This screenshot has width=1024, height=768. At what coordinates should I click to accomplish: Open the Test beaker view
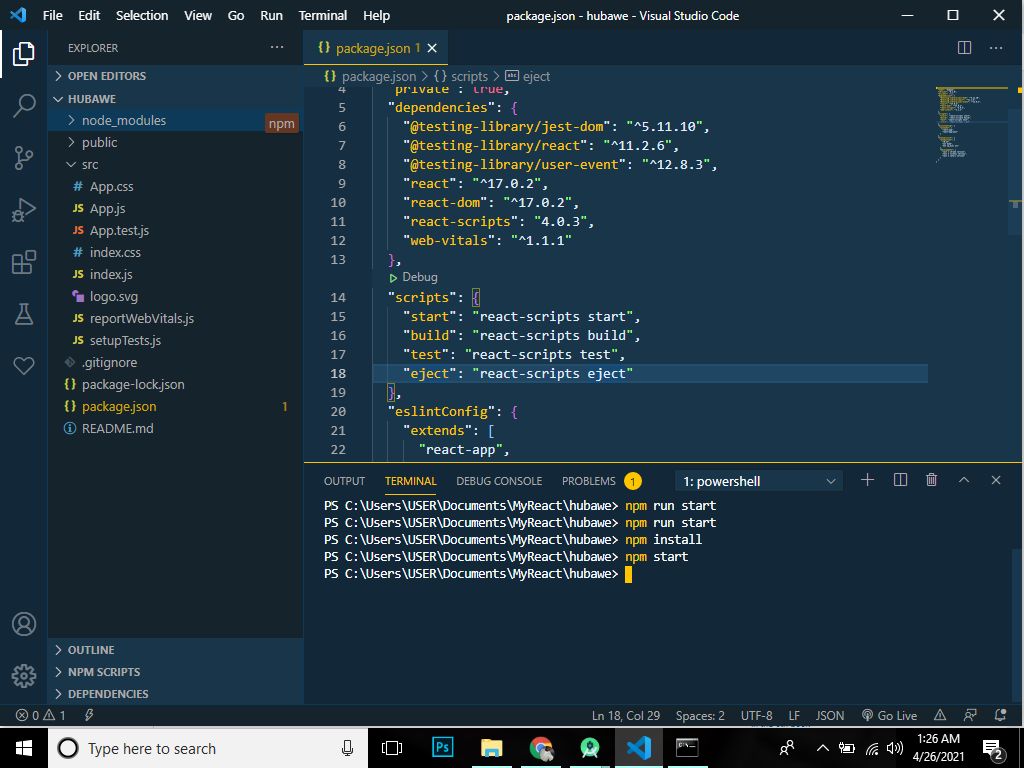tap(24, 314)
